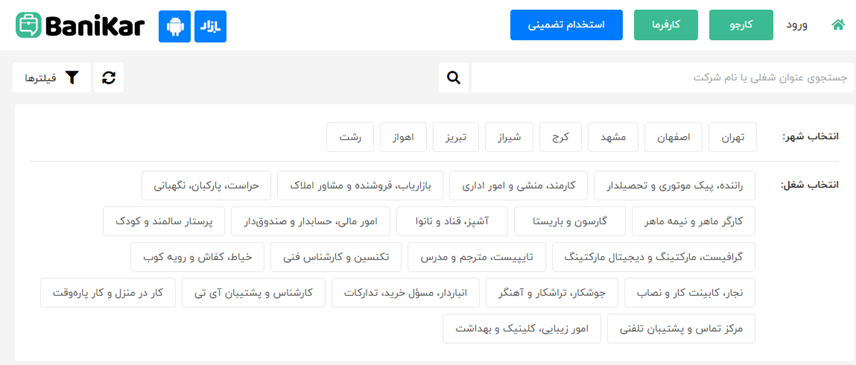Click the refresh arrows icon
This screenshot has width=856, height=365.
pos(109,77)
